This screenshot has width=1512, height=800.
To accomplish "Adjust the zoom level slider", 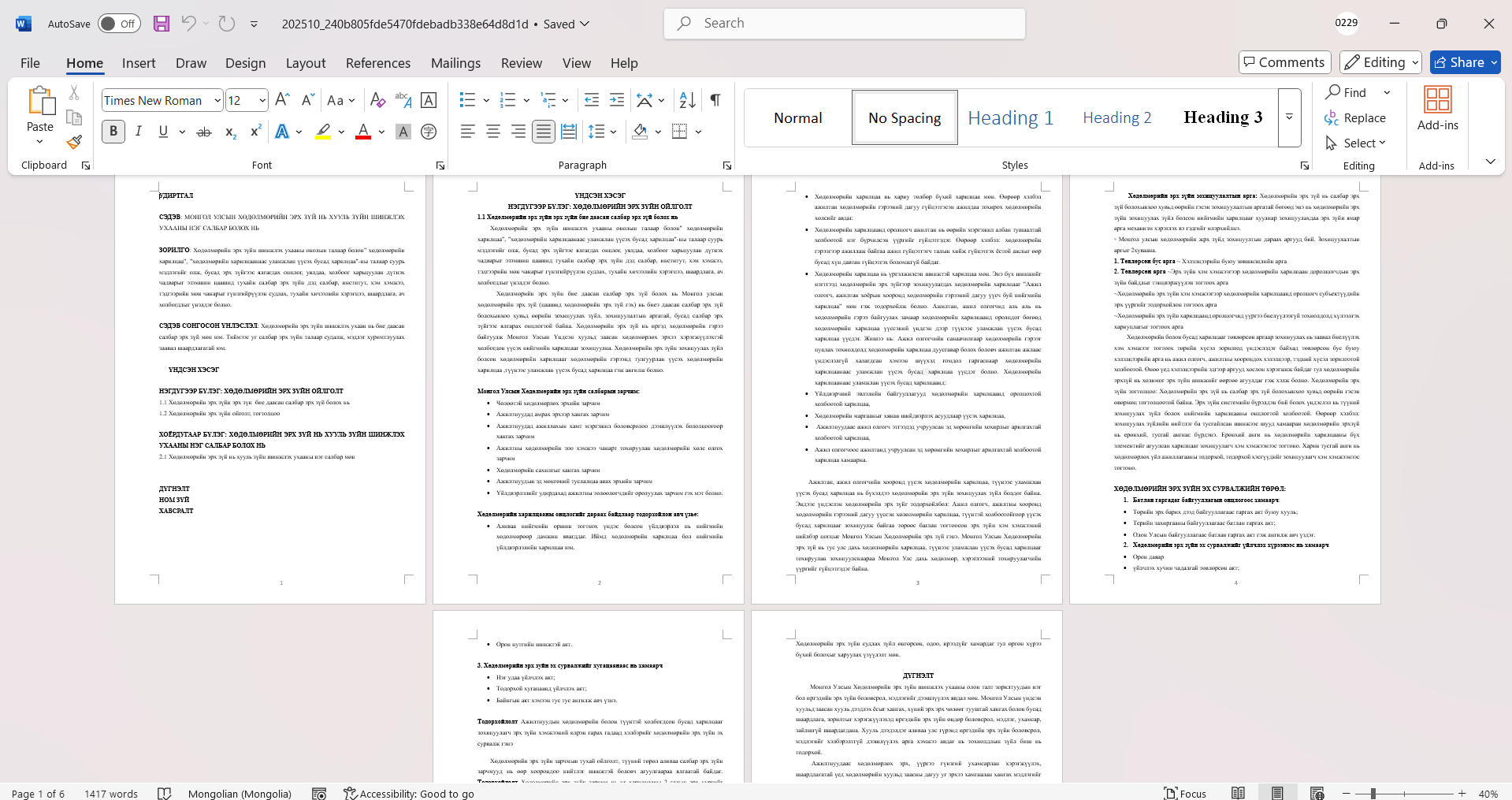I will [x=1373, y=793].
